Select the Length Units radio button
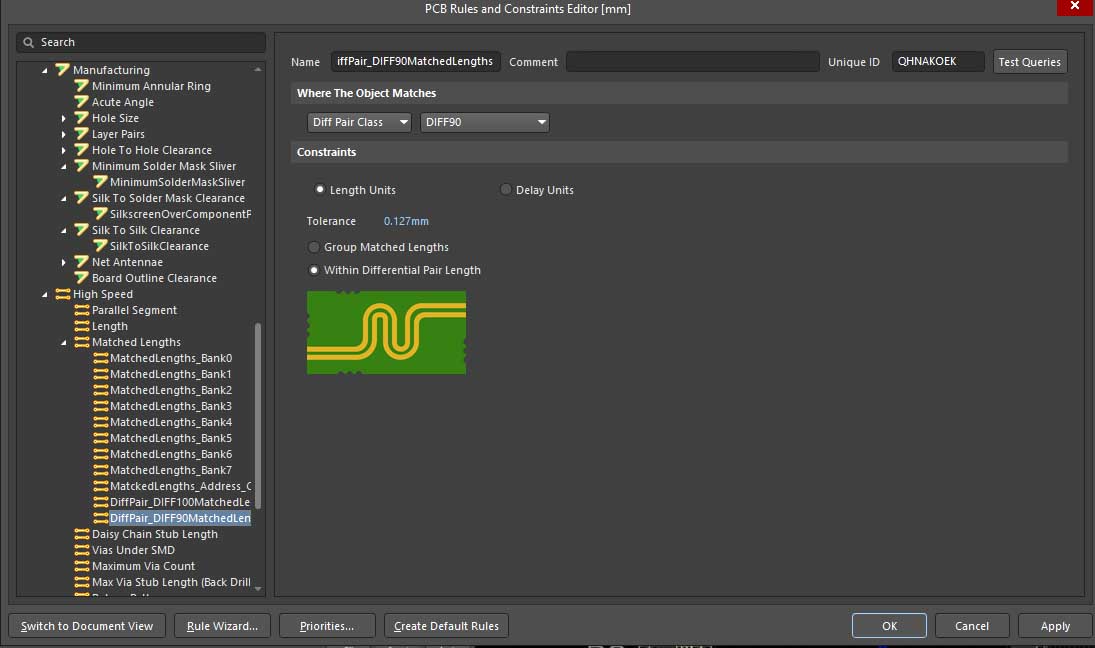This screenshot has height=648, width=1095. pyautogui.click(x=320, y=190)
